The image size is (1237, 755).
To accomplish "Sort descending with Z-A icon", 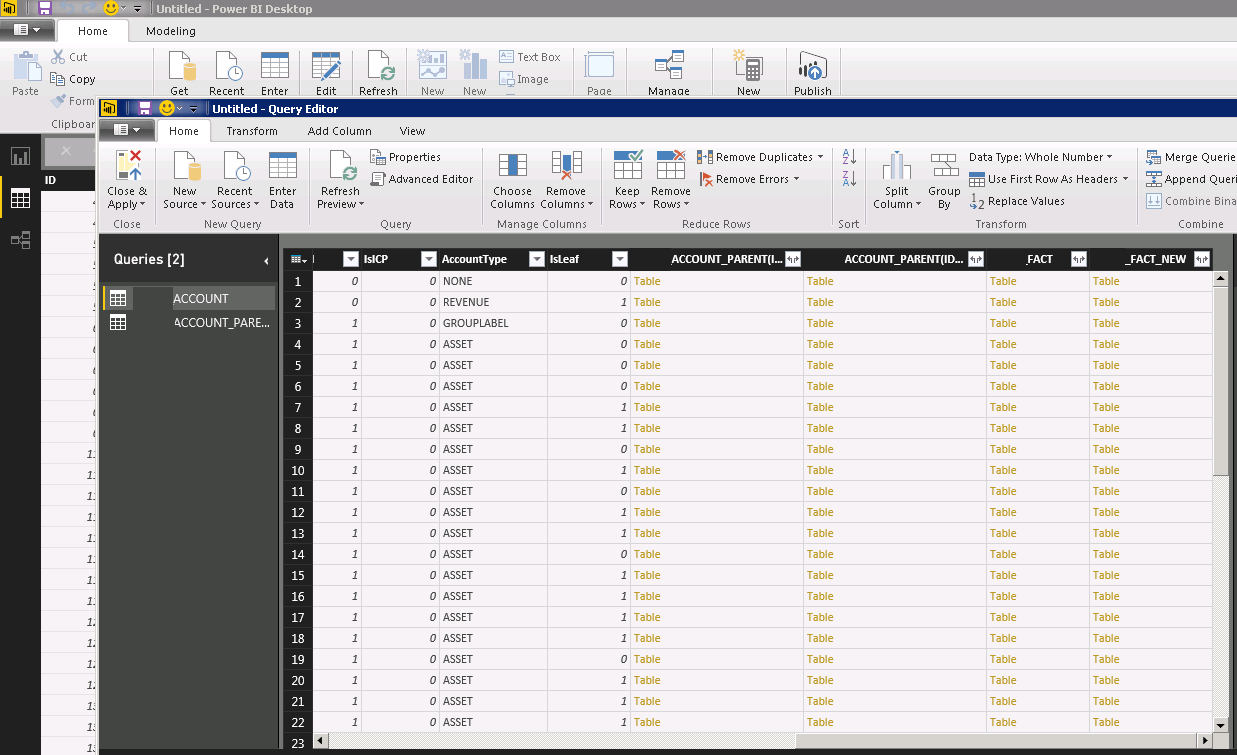I will tap(850, 179).
